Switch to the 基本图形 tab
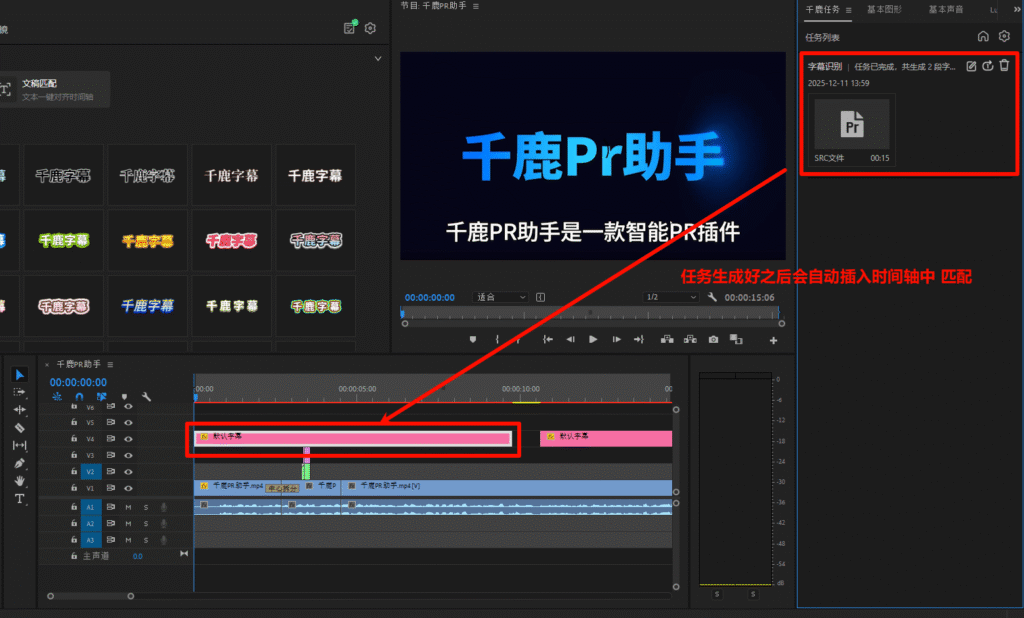This screenshot has width=1024, height=618. [x=884, y=10]
